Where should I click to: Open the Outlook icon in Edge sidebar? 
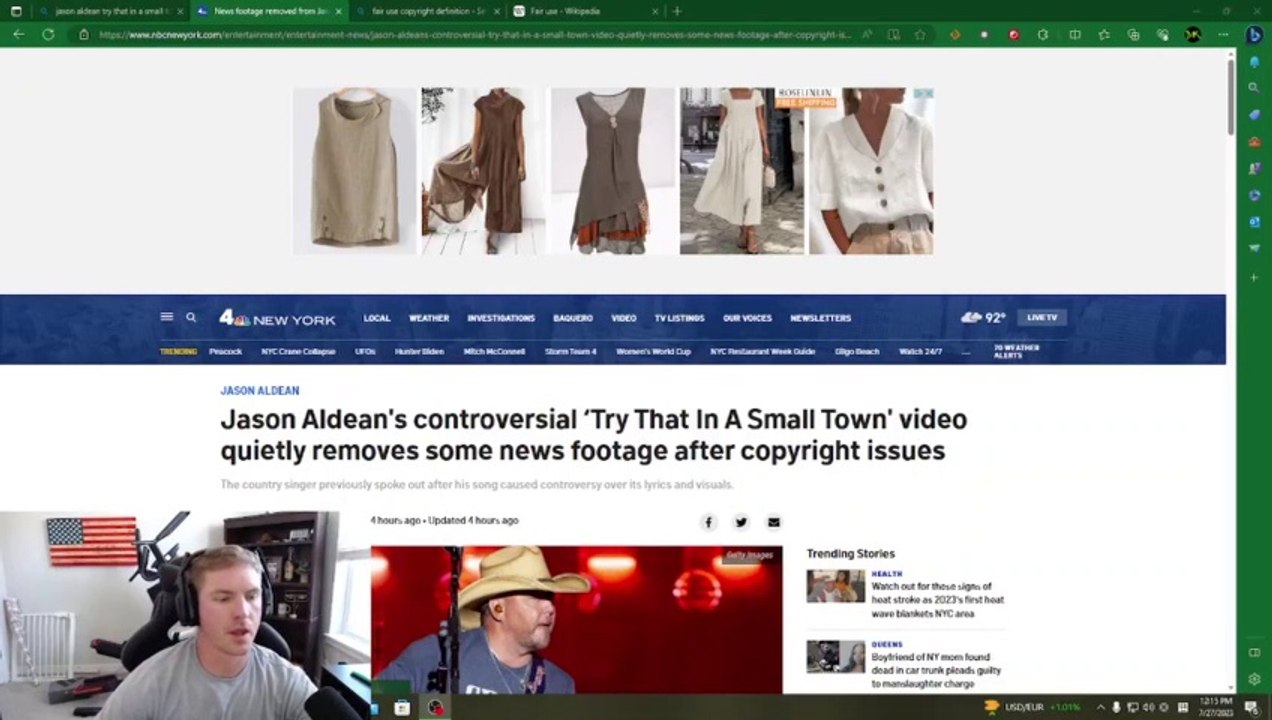click(1254, 221)
